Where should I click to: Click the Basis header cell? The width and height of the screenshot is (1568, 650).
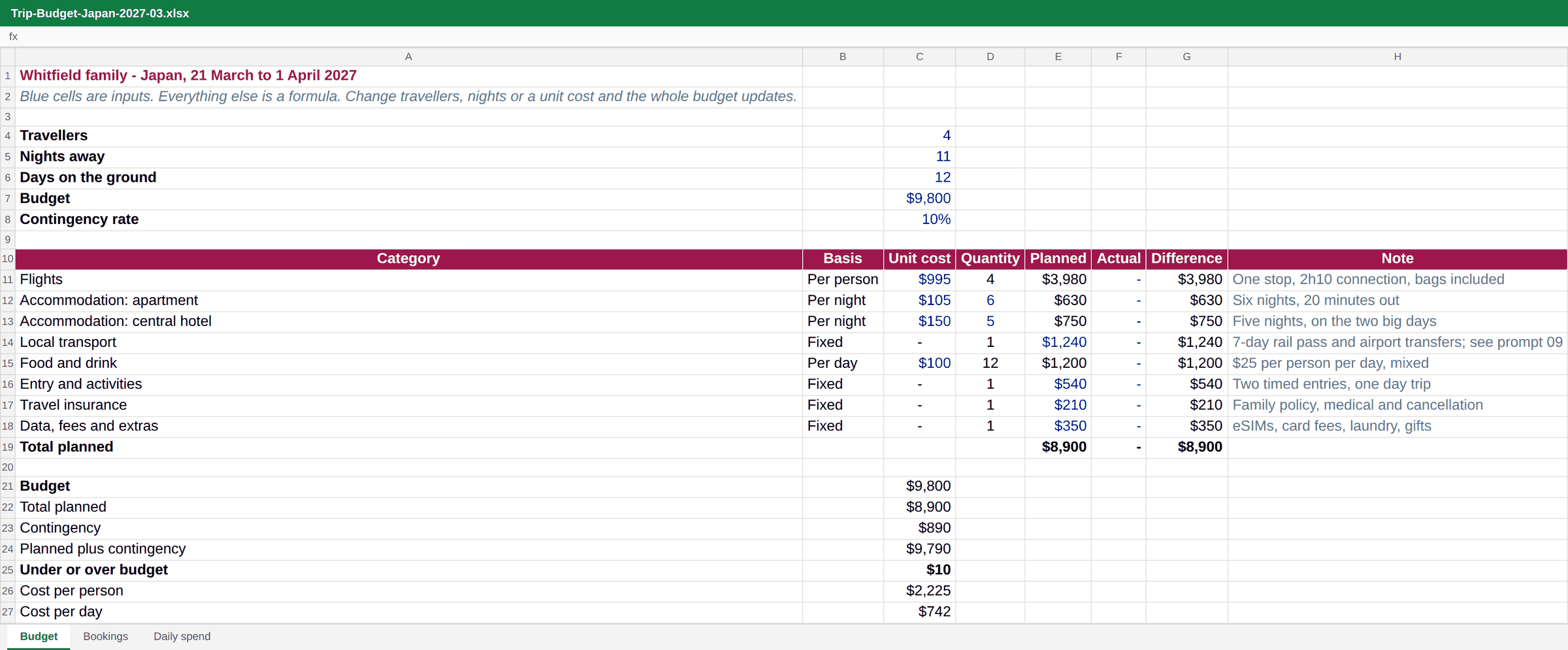click(843, 259)
